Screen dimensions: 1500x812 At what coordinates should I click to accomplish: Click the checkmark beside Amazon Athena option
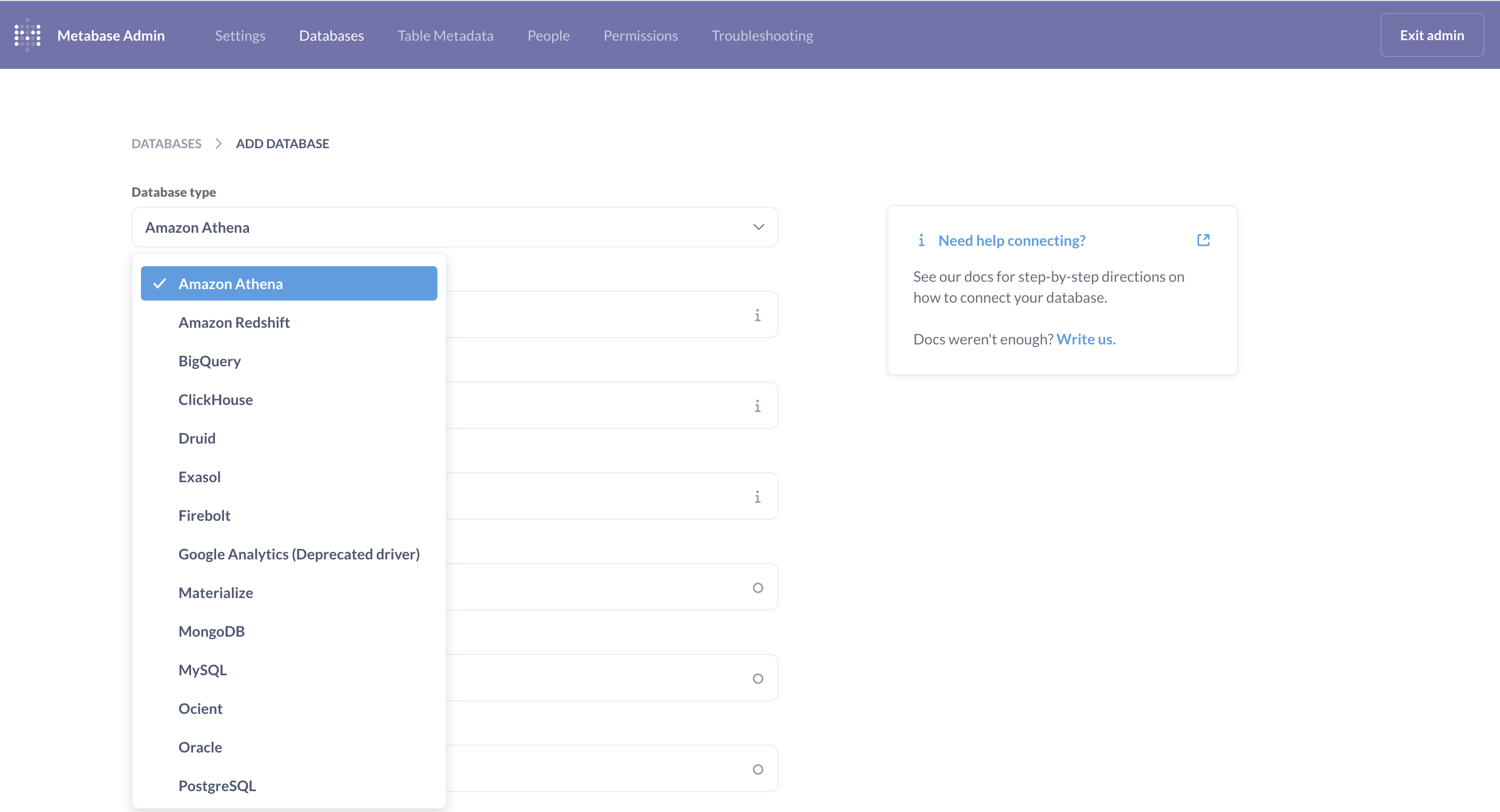coord(160,283)
